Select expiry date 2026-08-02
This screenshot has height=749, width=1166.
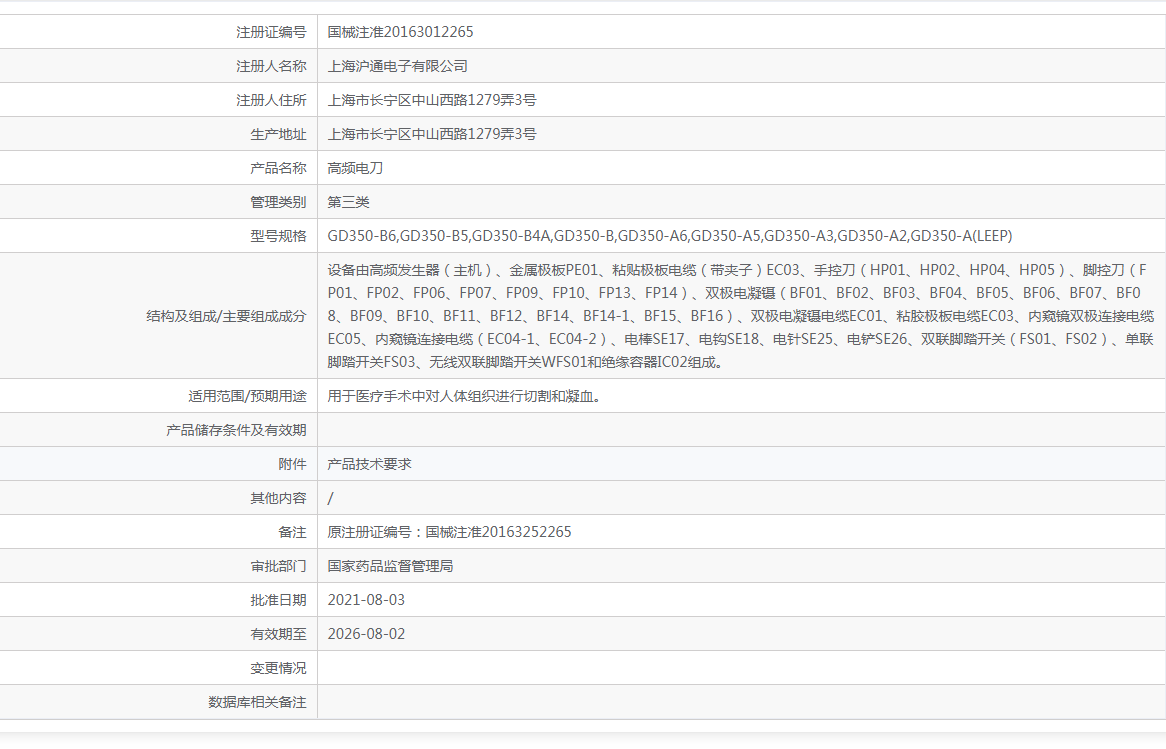[366, 634]
